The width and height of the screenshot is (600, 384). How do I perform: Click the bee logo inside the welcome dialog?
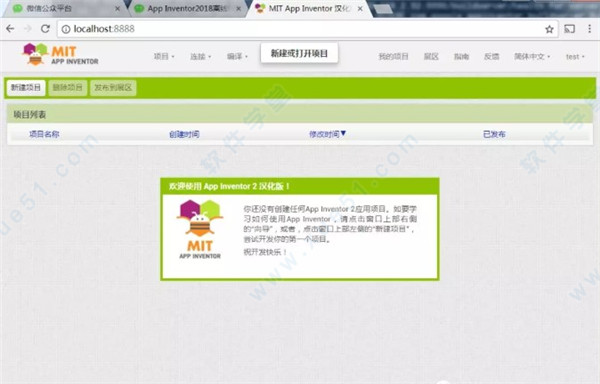(x=200, y=229)
